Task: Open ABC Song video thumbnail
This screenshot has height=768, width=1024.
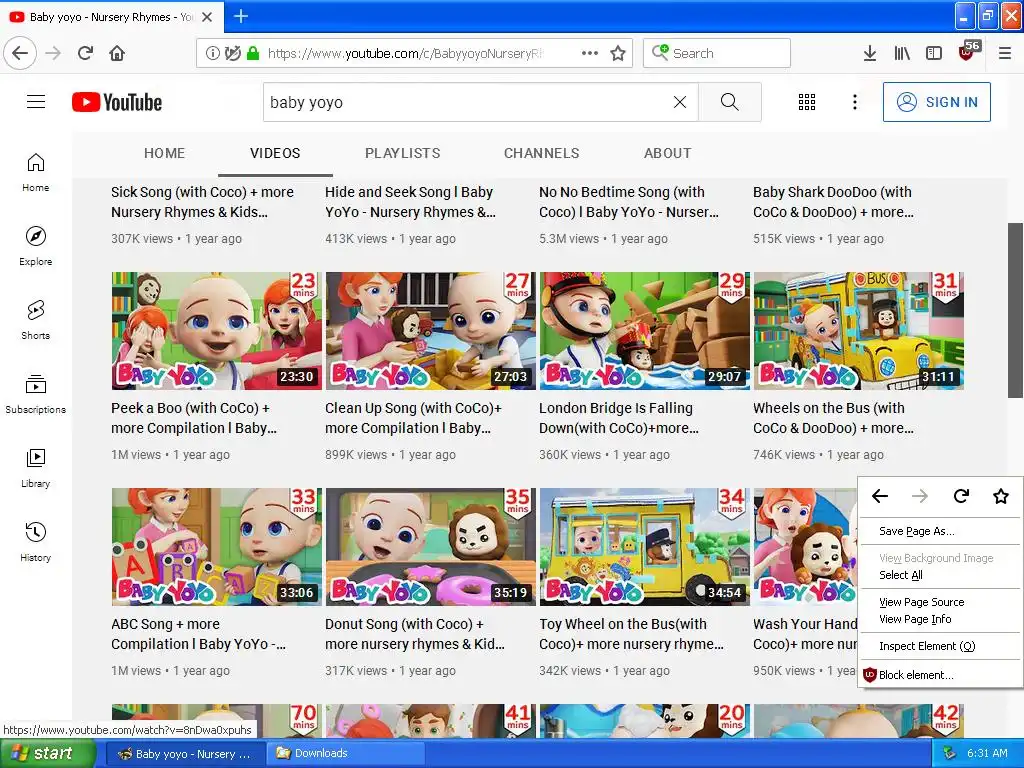Action: (x=217, y=547)
